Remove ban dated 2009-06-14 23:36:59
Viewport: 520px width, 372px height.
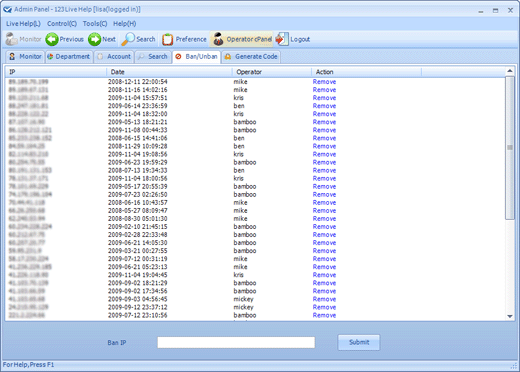324,106
